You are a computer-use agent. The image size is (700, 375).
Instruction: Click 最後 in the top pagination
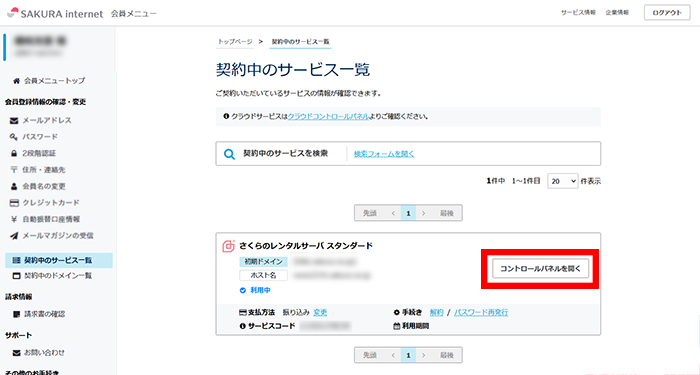pyautogui.click(x=447, y=213)
